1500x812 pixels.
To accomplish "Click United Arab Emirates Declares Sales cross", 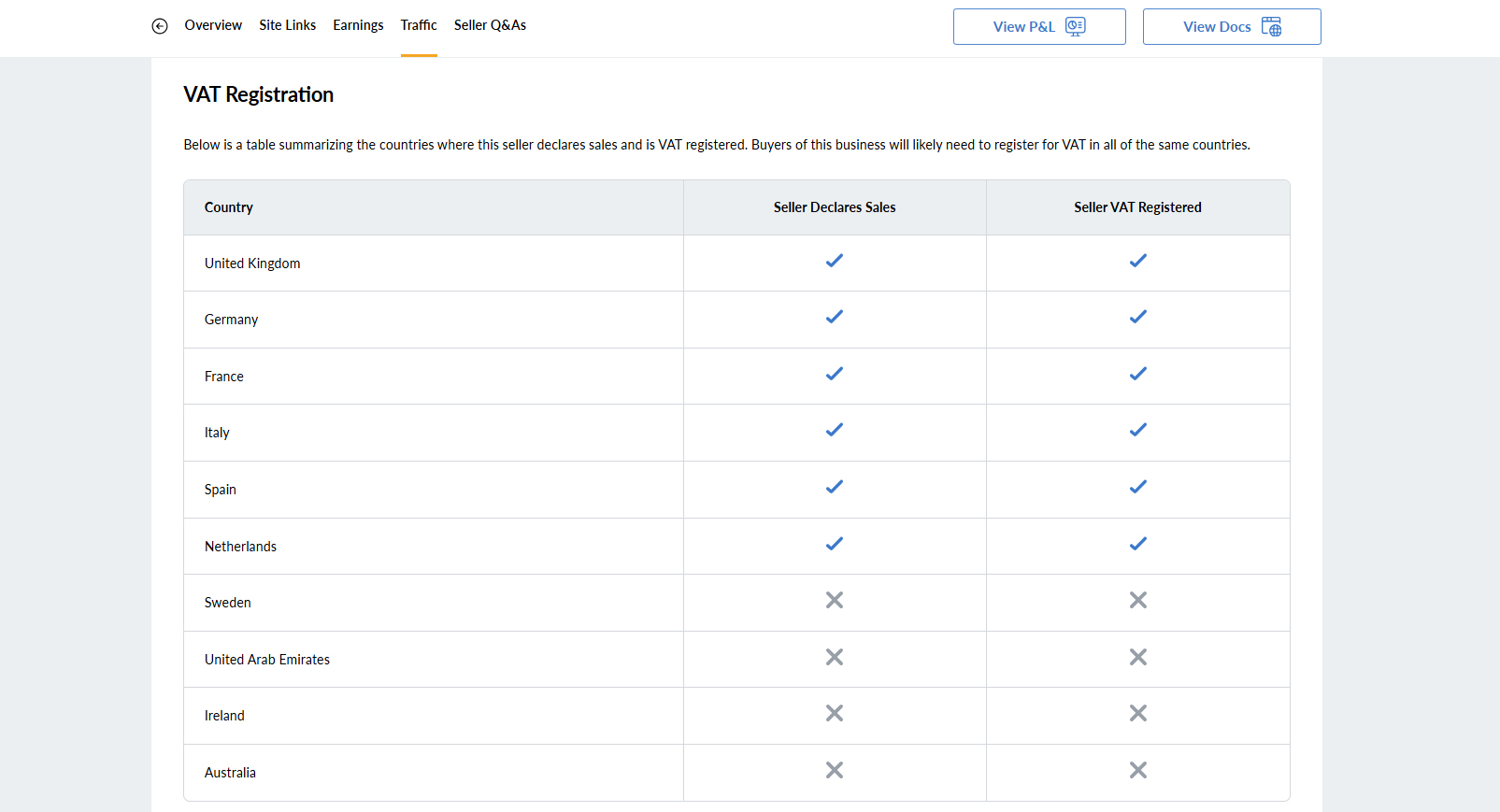I will [835, 657].
